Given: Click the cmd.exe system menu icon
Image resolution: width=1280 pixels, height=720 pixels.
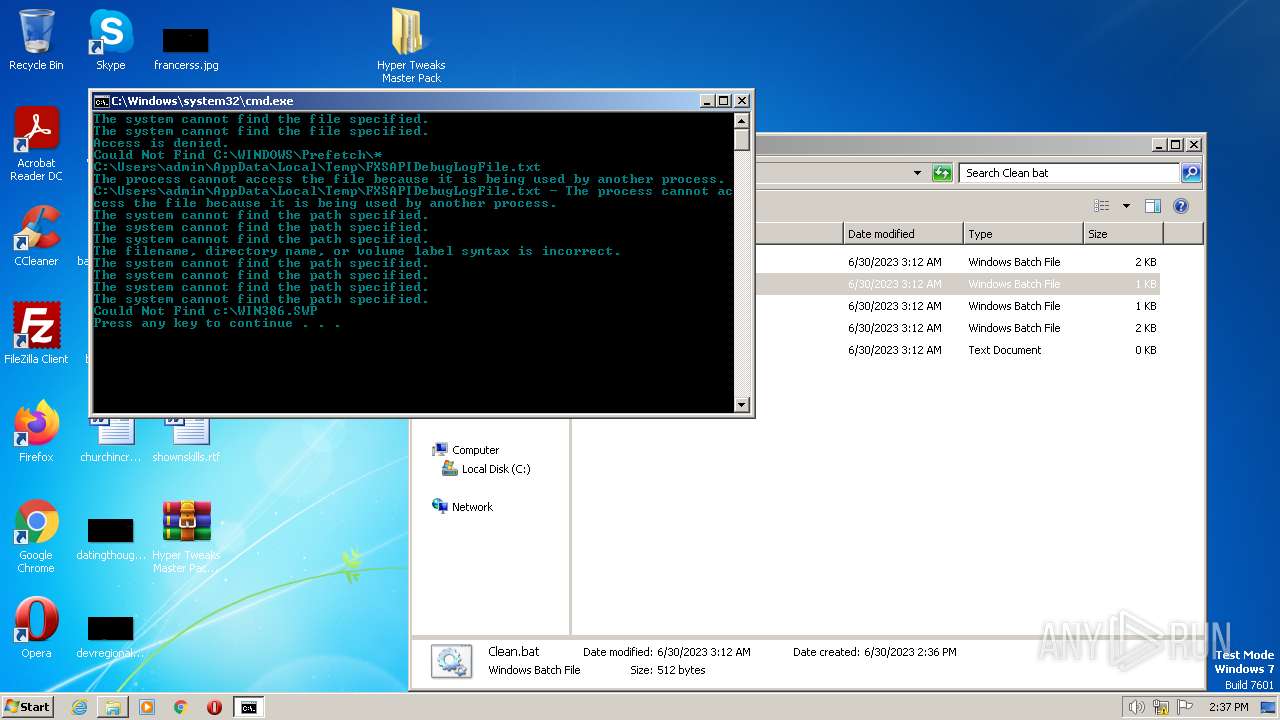Looking at the screenshot, I should point(101,101).
